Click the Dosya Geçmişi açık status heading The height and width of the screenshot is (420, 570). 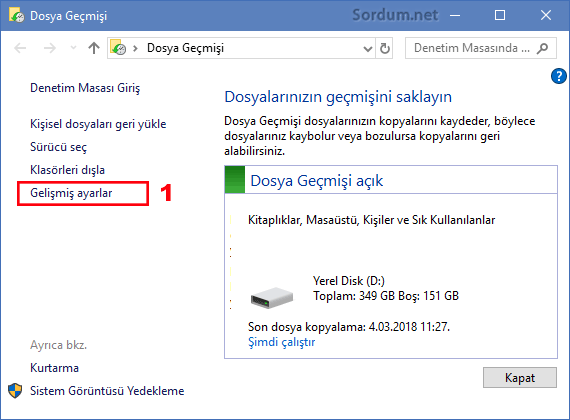(x=317, y=181)
